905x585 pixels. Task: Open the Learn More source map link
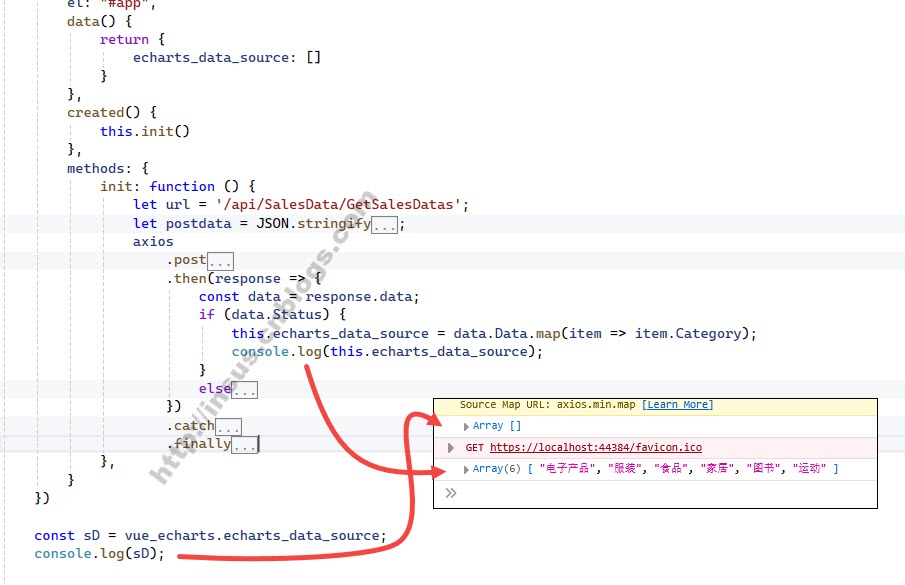[678, 405]
